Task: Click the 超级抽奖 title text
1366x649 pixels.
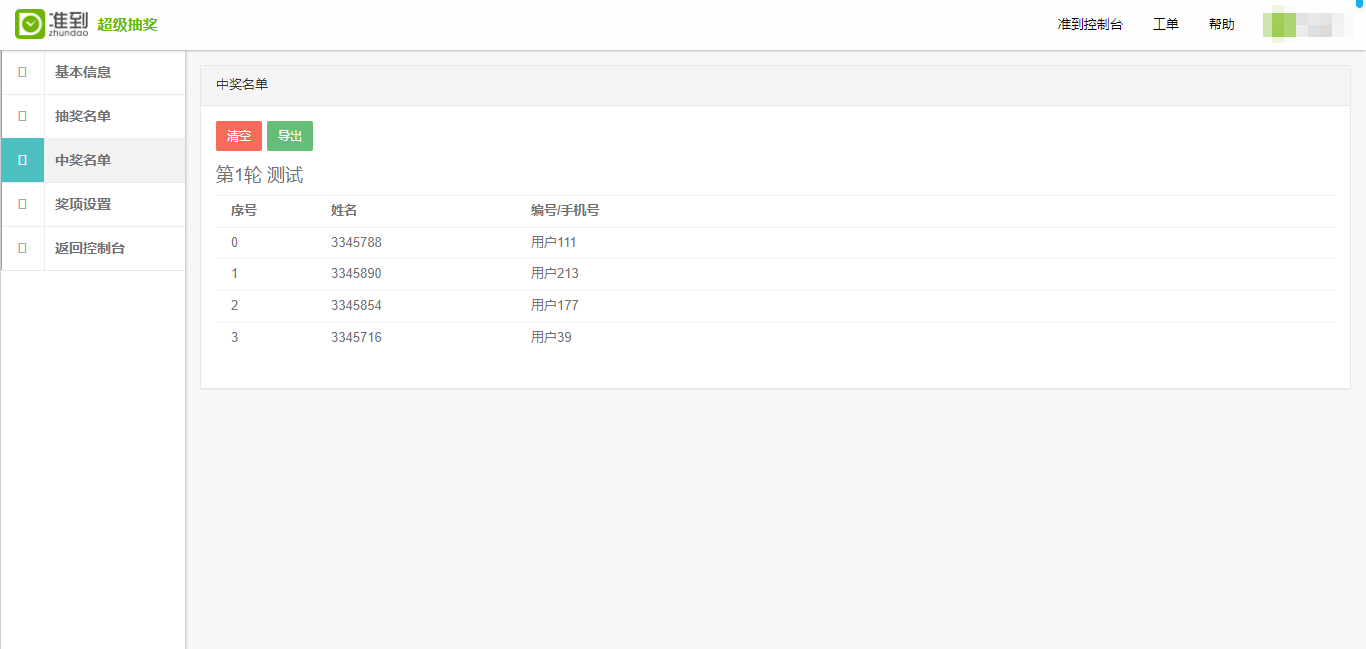Action: click(x=127, y=25)
